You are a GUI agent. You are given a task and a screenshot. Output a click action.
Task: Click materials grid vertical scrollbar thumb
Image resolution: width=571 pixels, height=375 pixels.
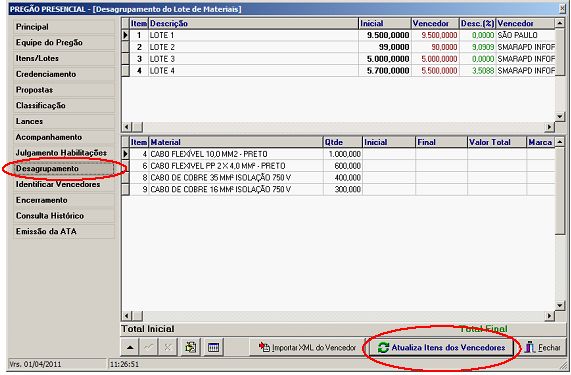[x=560, y=191]
